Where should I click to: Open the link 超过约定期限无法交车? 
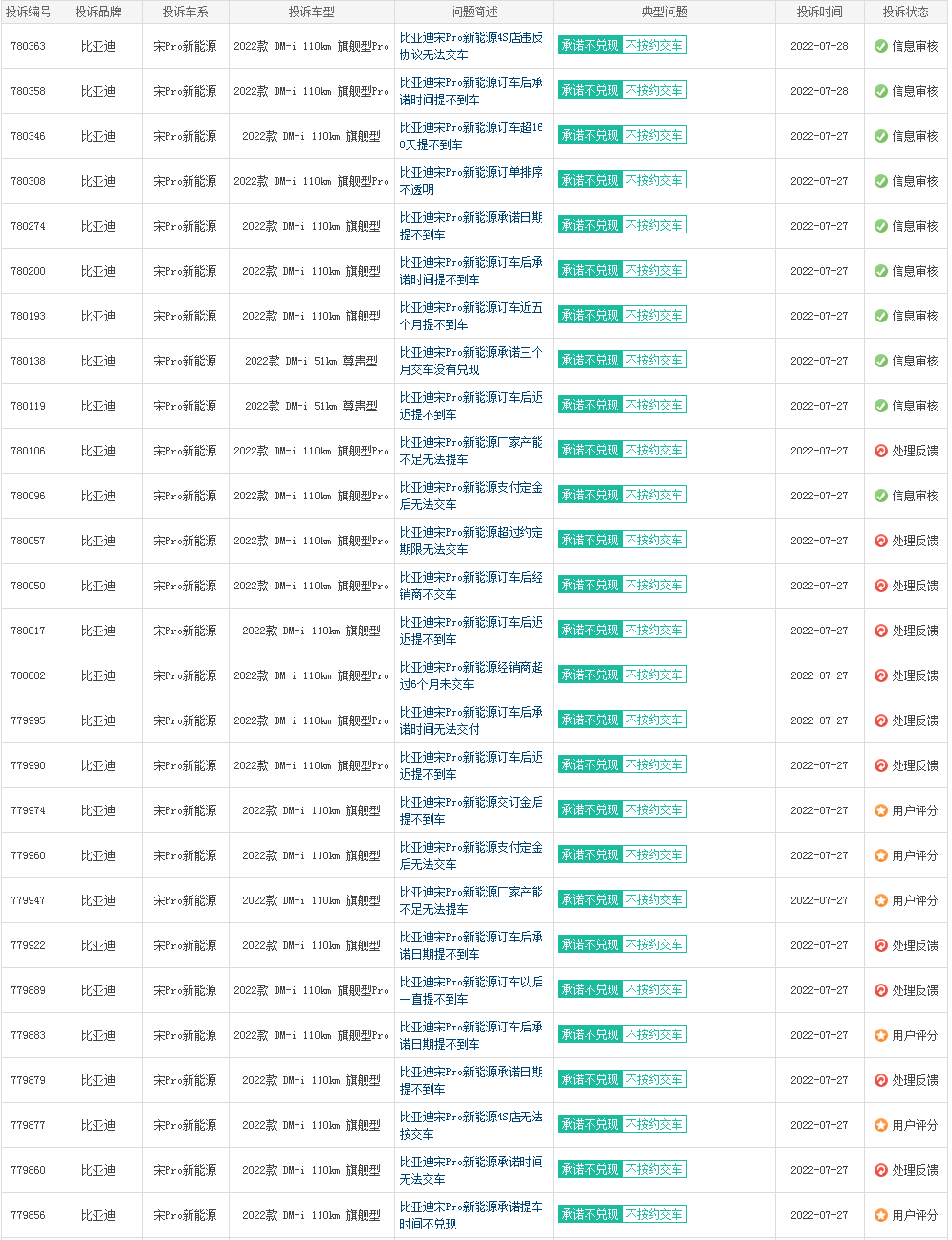coord(471,541)
